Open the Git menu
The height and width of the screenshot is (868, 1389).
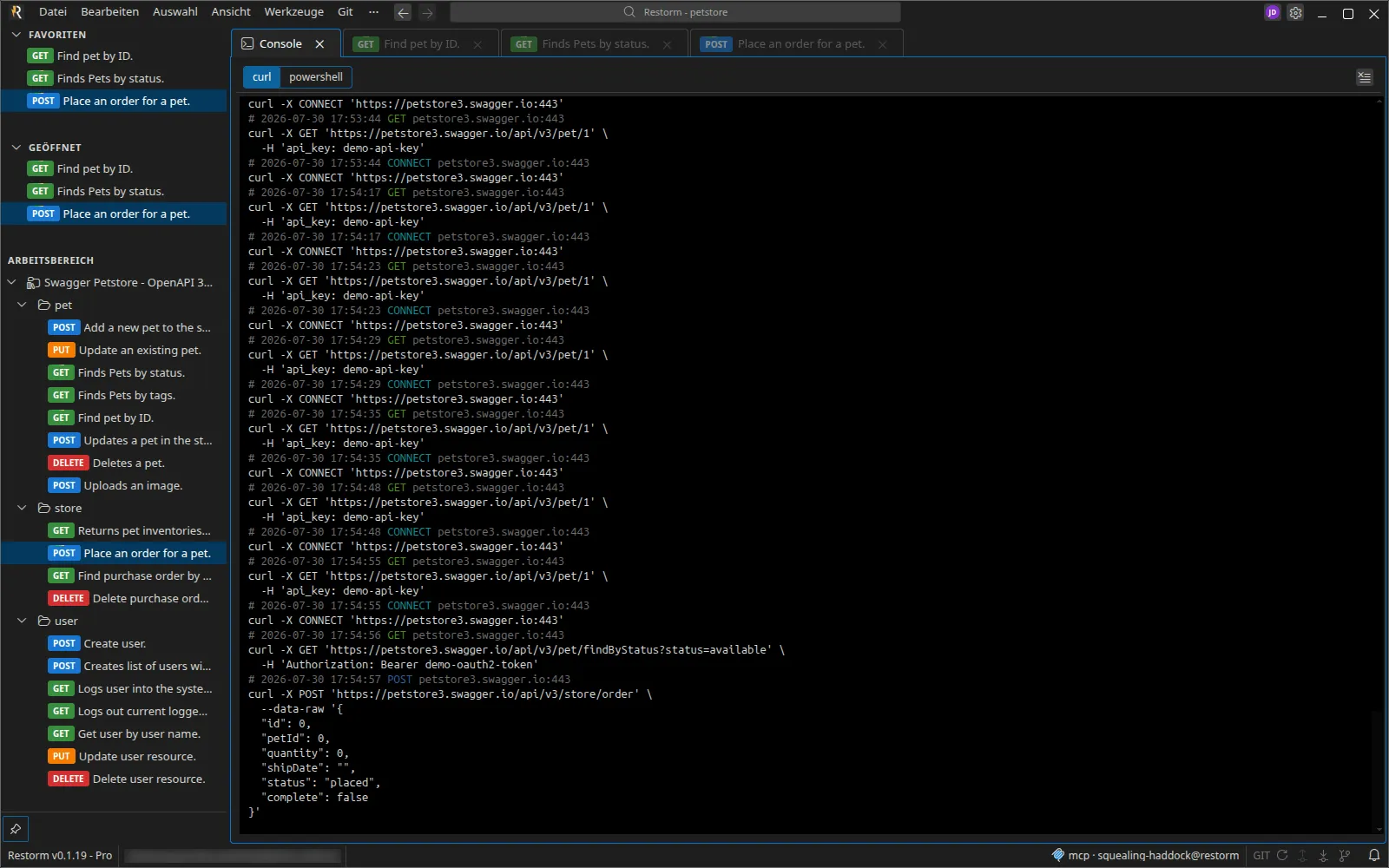(346, 12)
